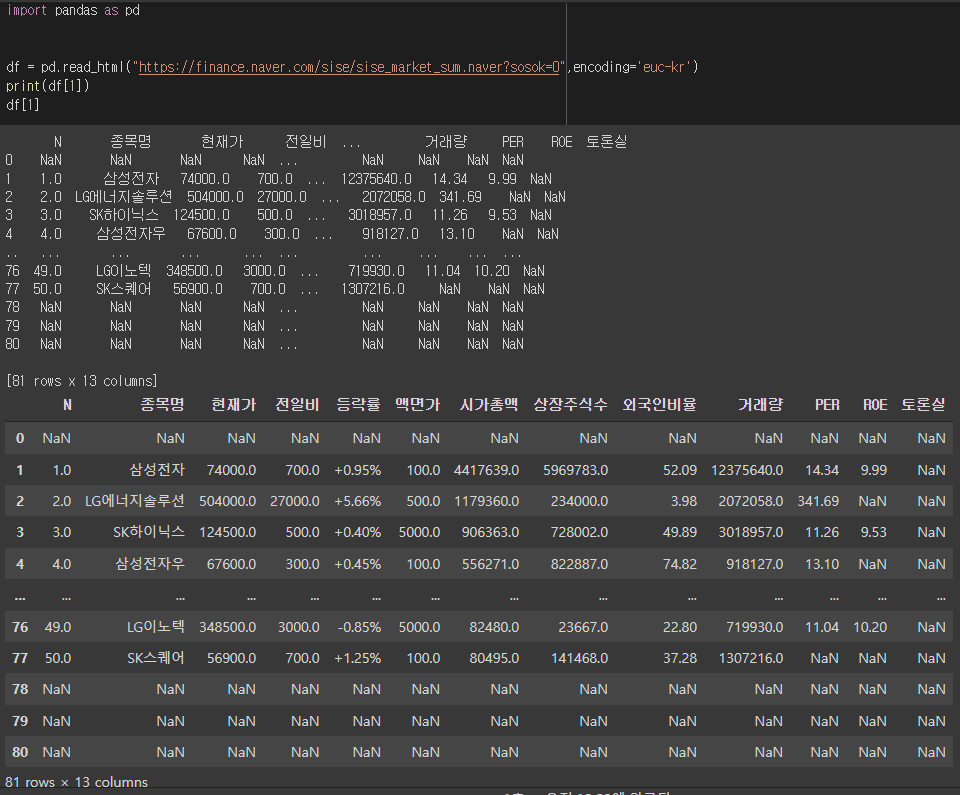Click the 전일비 column header in table
This screenshot has width=960, height=795.
click(x=297, y=404)
